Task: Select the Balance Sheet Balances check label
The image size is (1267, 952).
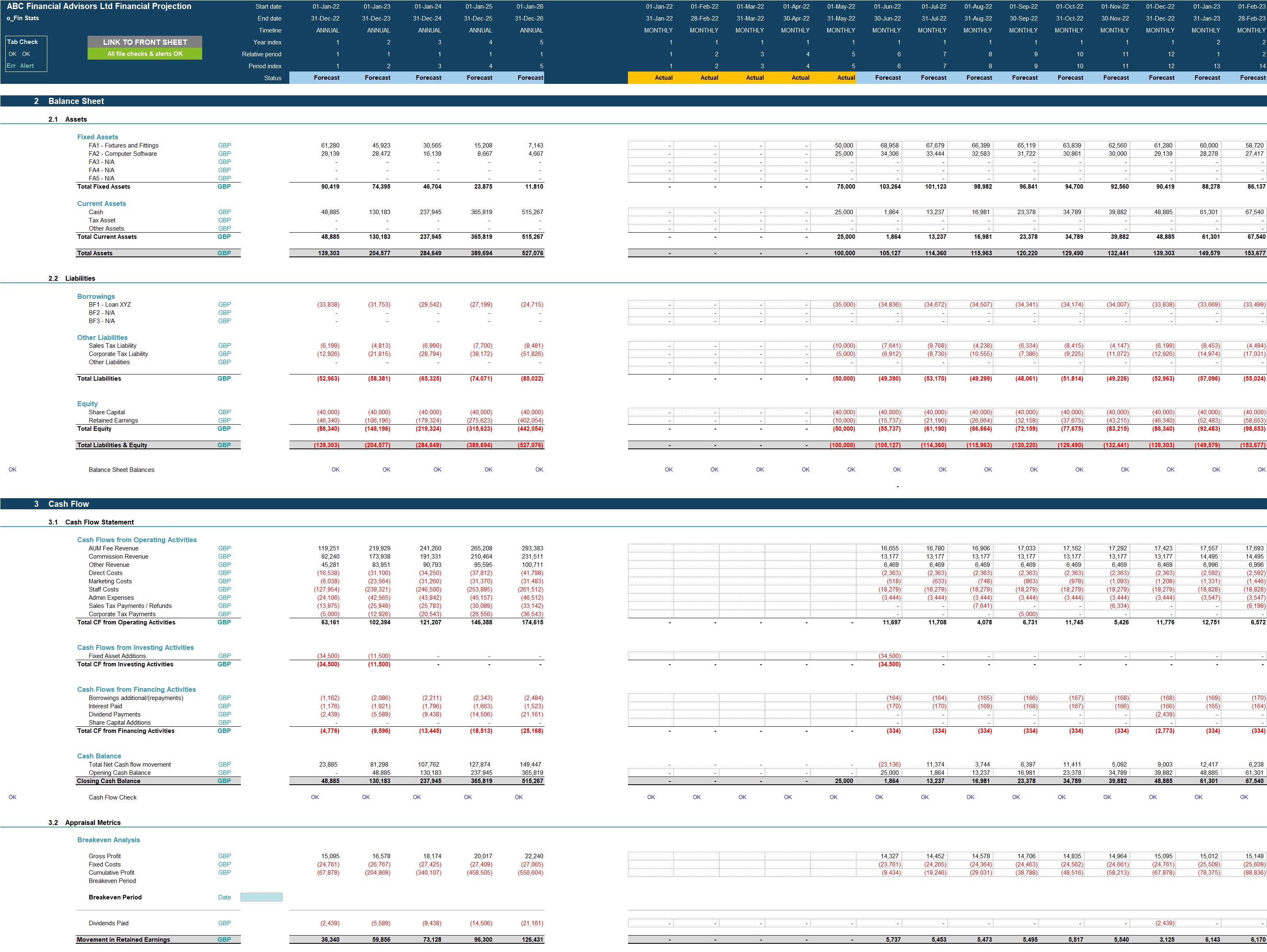Action: 121,470
